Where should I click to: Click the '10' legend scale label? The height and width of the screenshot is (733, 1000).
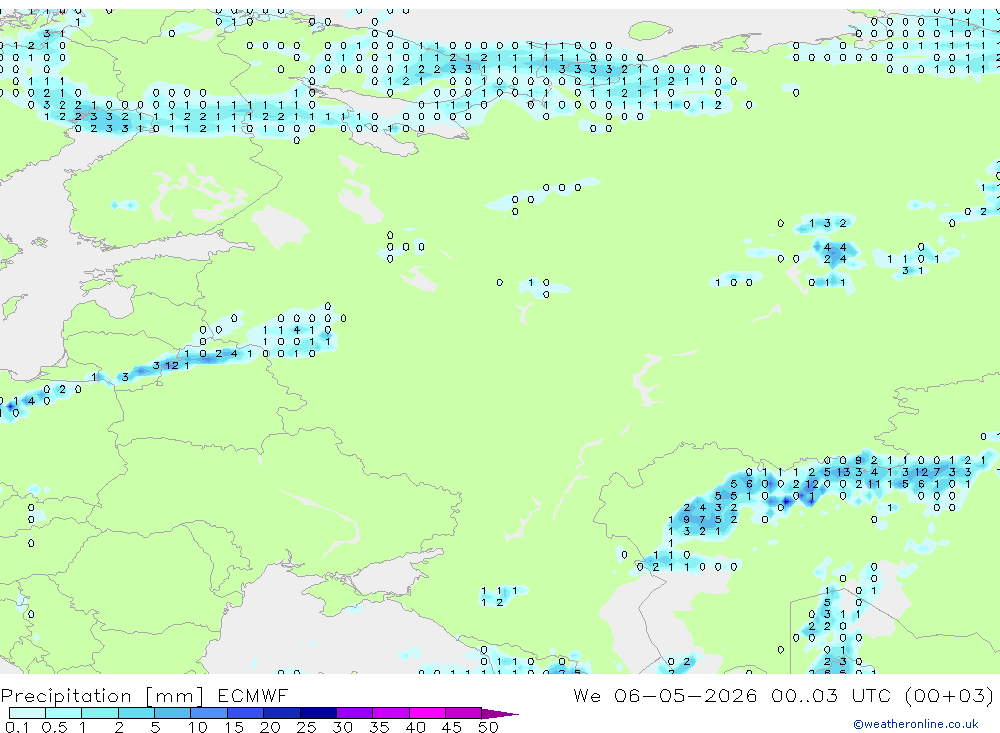click(x=198, y=727)
